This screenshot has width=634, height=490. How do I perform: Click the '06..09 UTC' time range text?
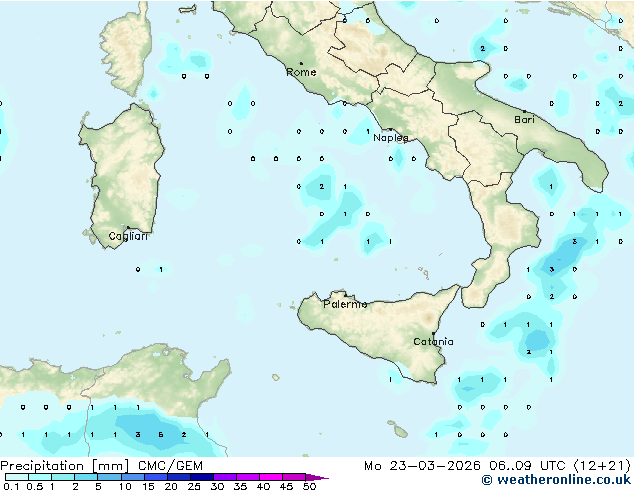[526, 466]
